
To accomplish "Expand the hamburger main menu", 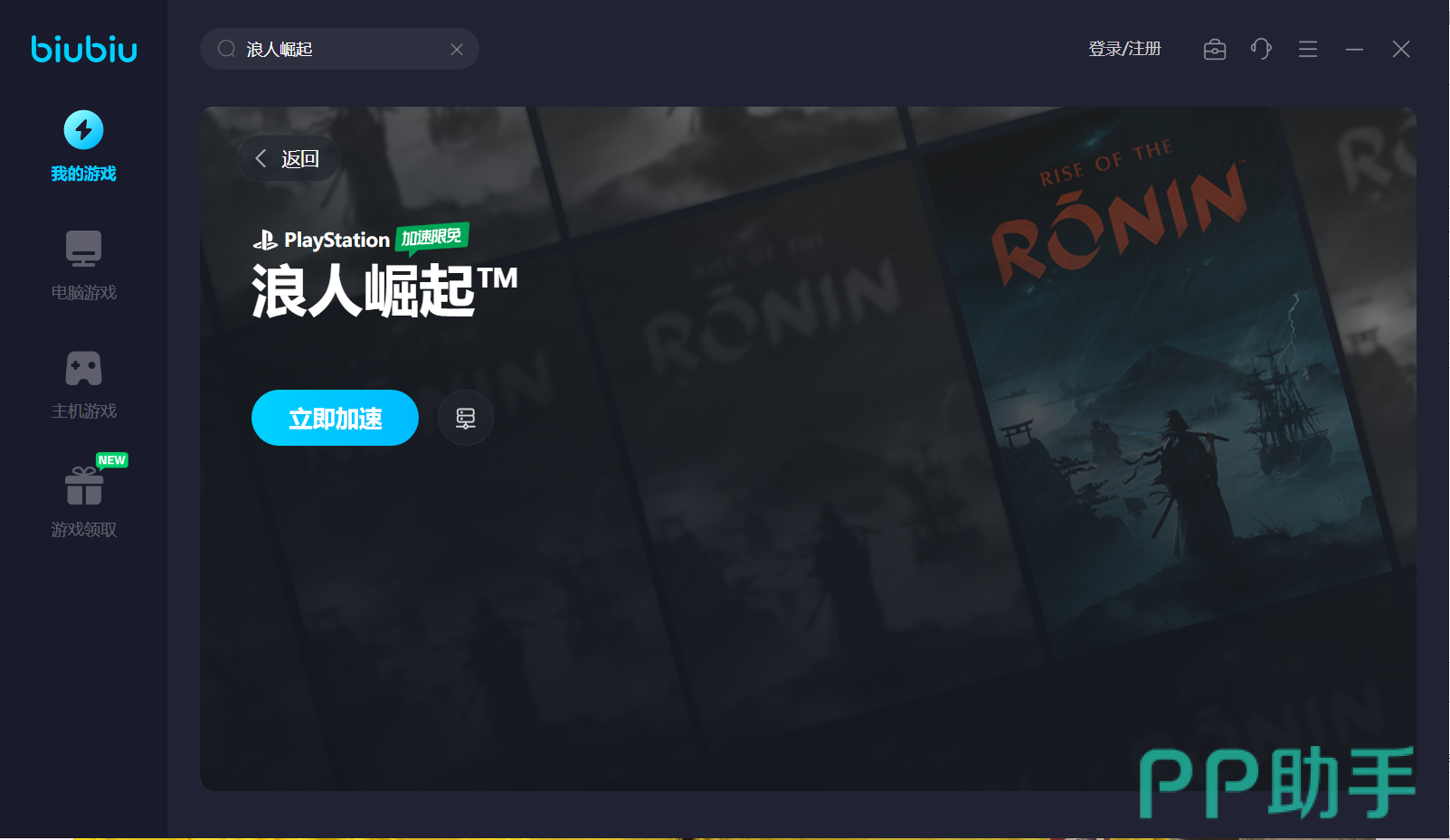I will 1308,49.
